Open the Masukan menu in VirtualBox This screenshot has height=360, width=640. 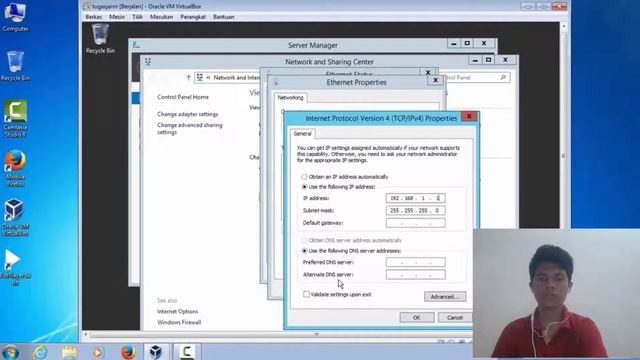click(161, 17)
